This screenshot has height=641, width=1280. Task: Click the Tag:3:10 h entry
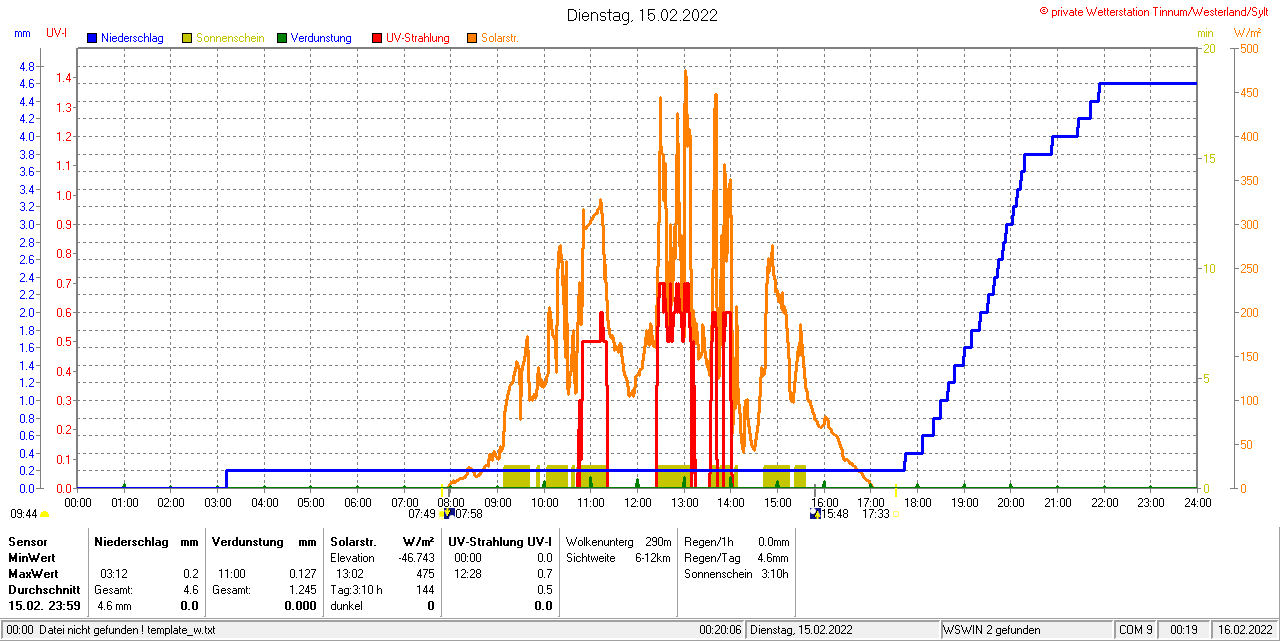pyautogui.click(x=356, y=590)
